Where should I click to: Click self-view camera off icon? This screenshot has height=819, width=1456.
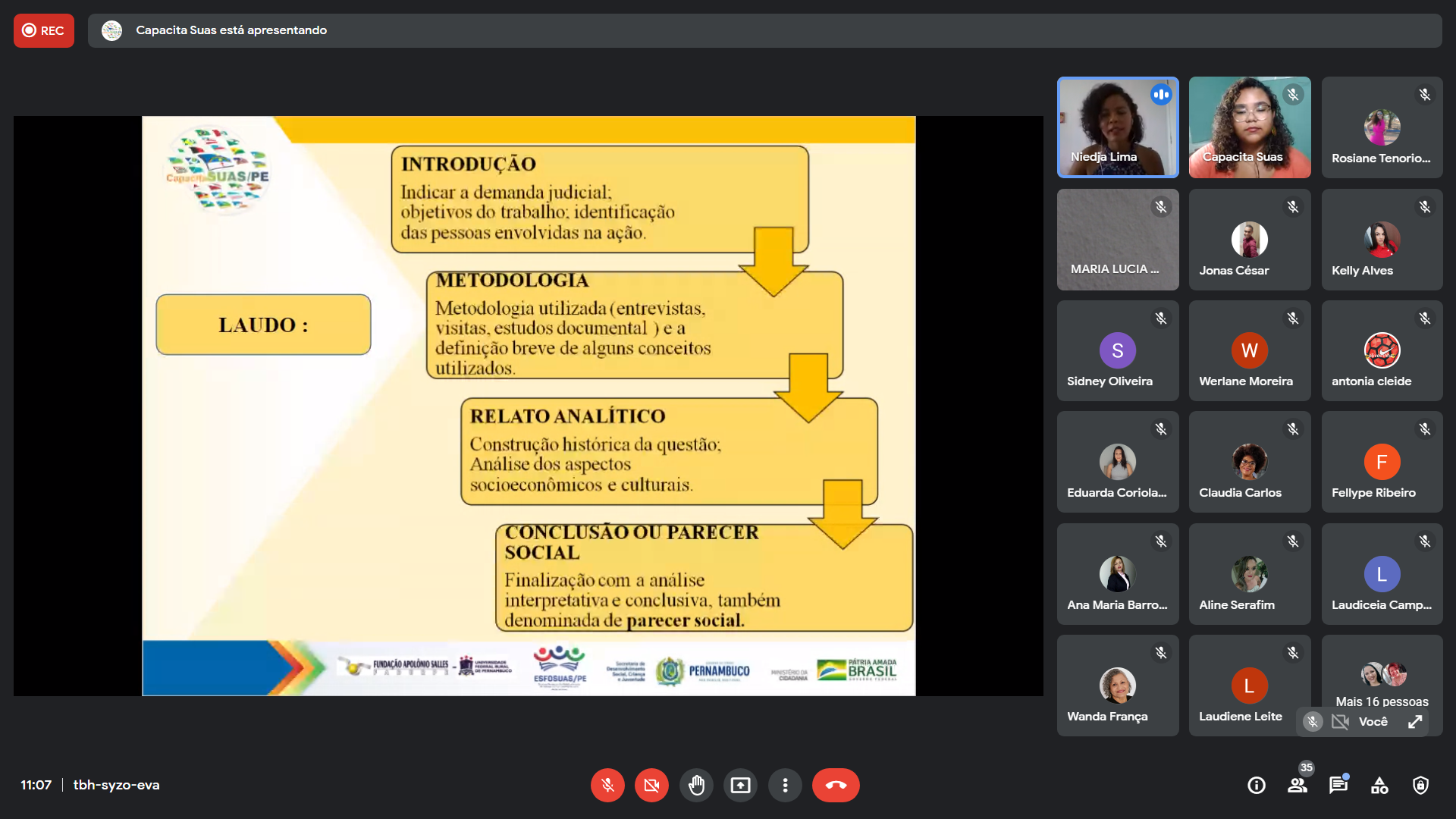coord(1340,721)
